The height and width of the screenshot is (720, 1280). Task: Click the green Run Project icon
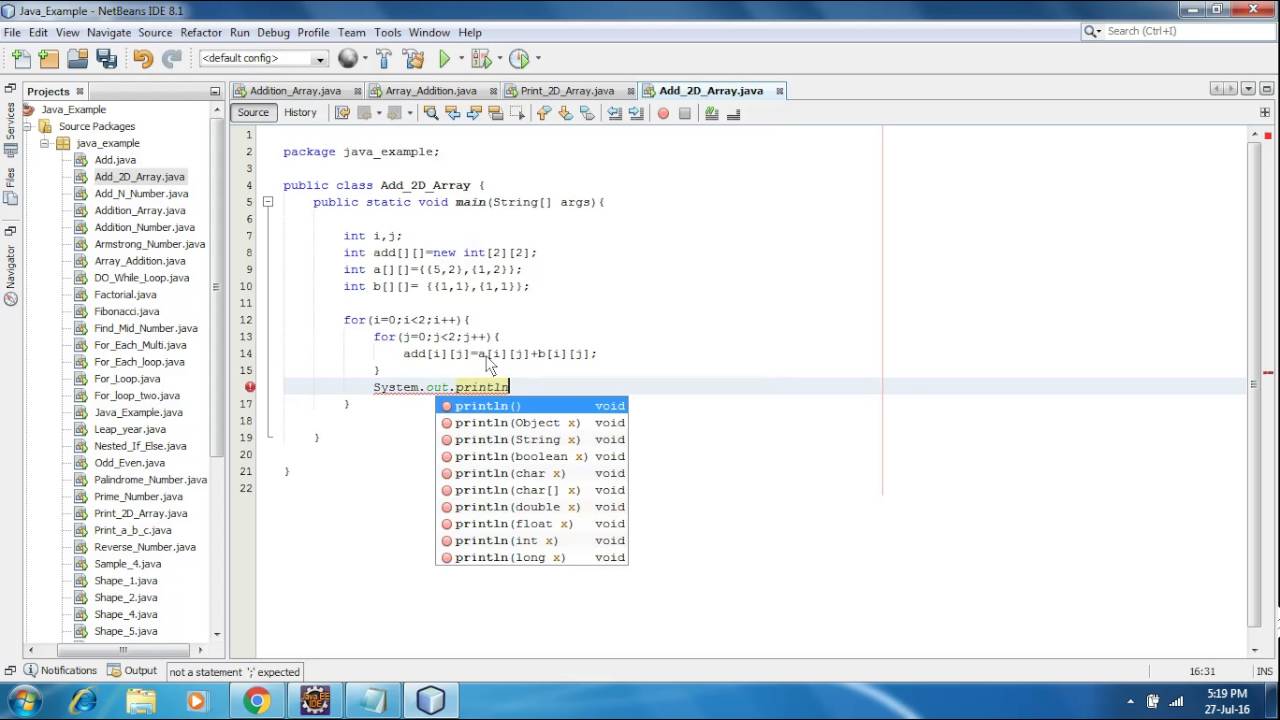point(444,59)
